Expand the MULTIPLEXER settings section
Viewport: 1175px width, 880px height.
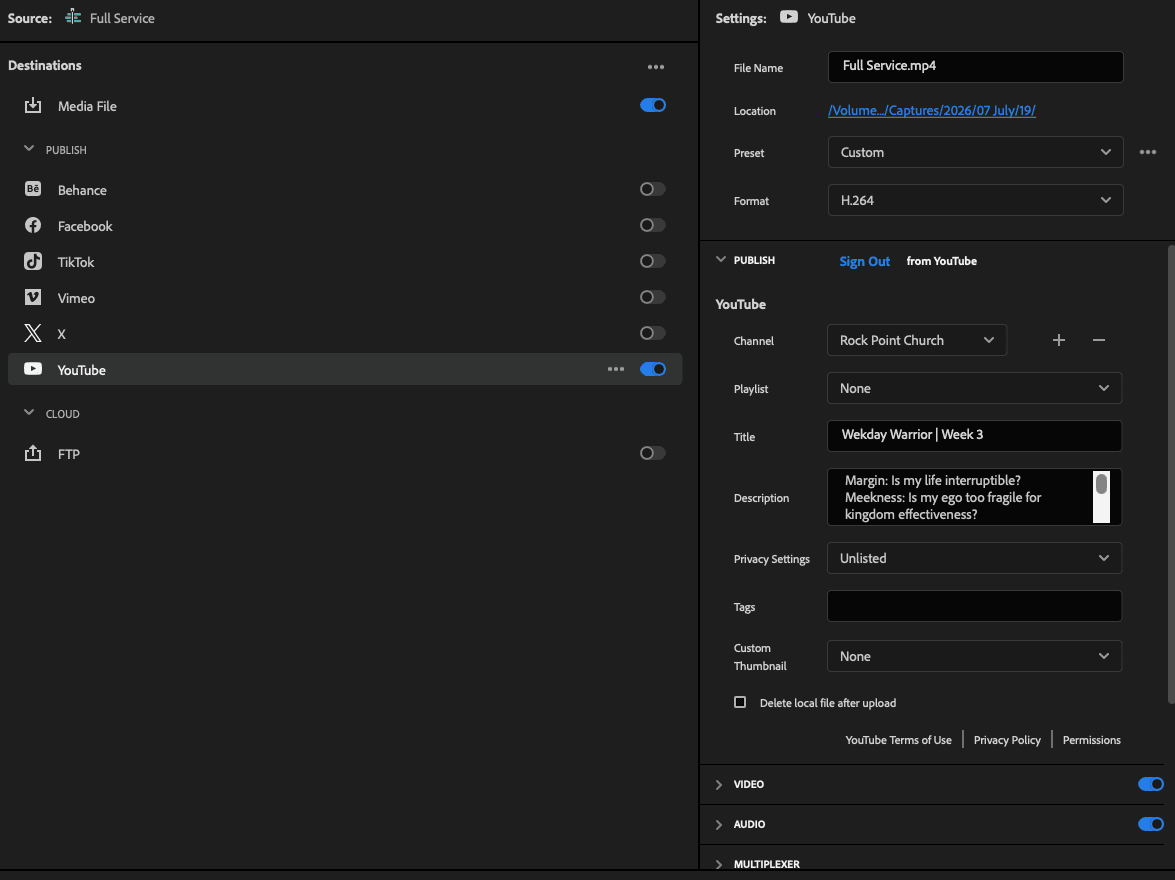719,864
